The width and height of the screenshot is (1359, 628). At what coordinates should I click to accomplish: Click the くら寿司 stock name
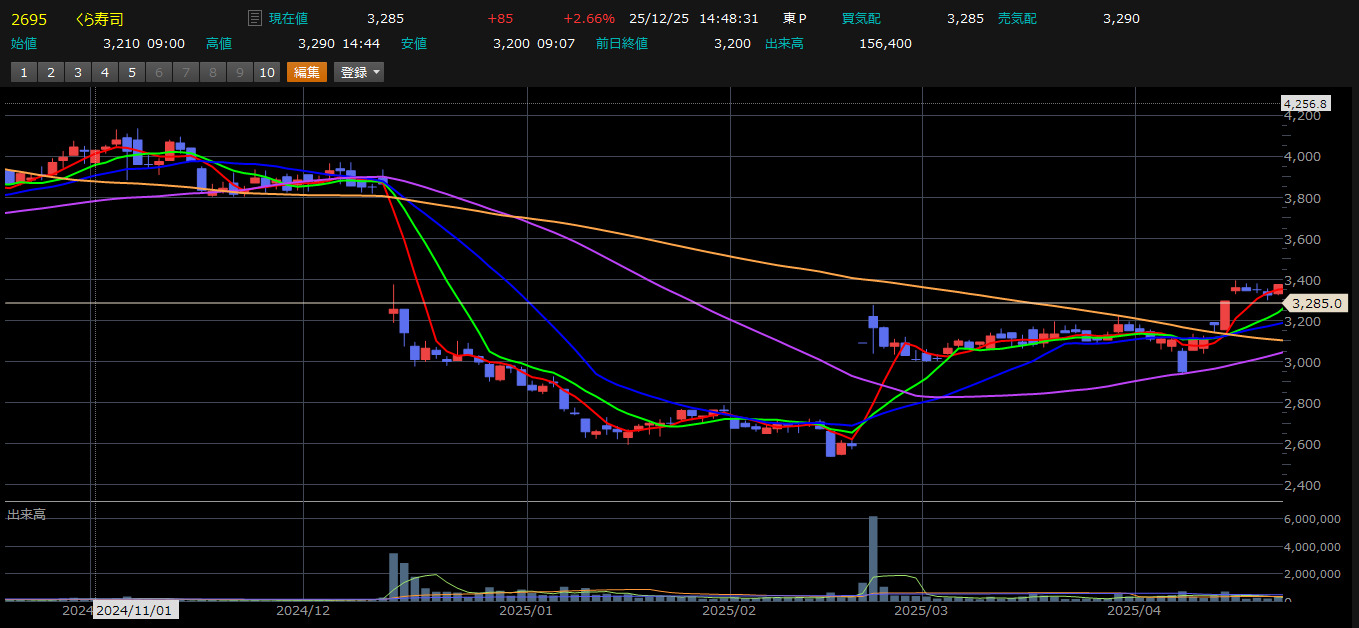point(100,19)
